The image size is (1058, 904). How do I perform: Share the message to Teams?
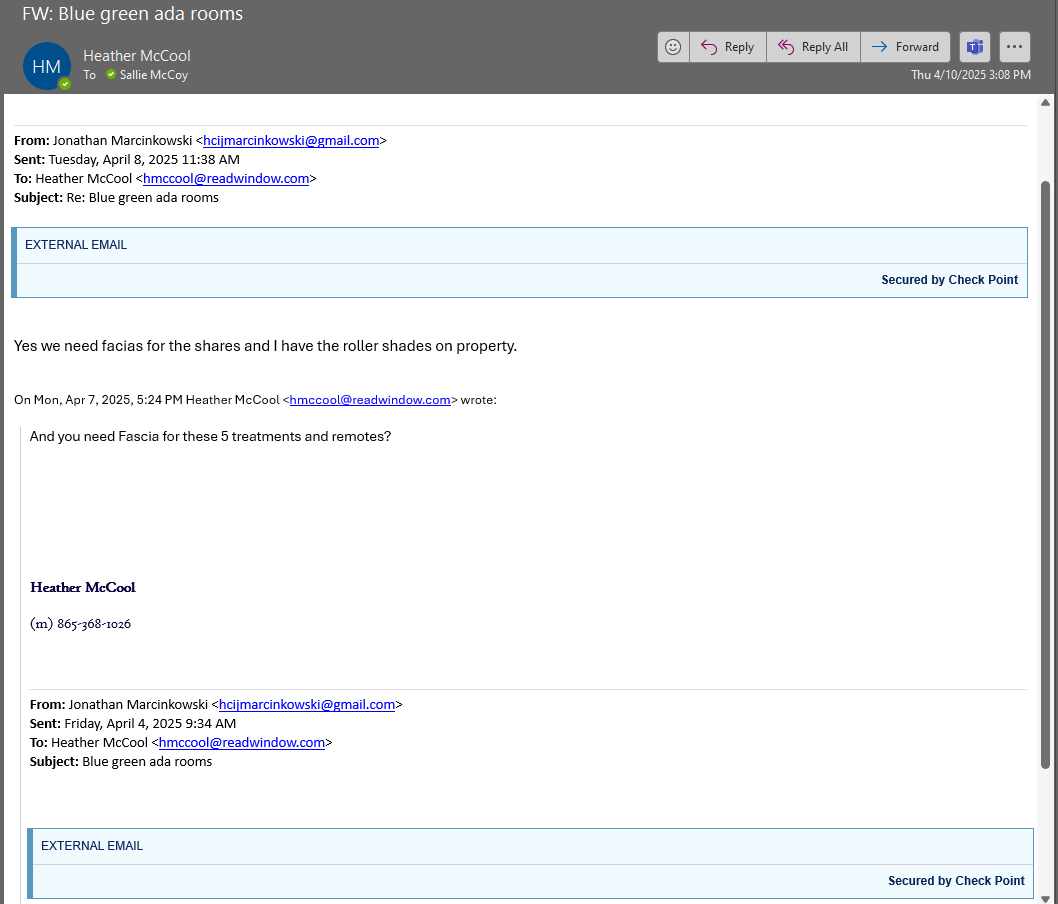975,47
